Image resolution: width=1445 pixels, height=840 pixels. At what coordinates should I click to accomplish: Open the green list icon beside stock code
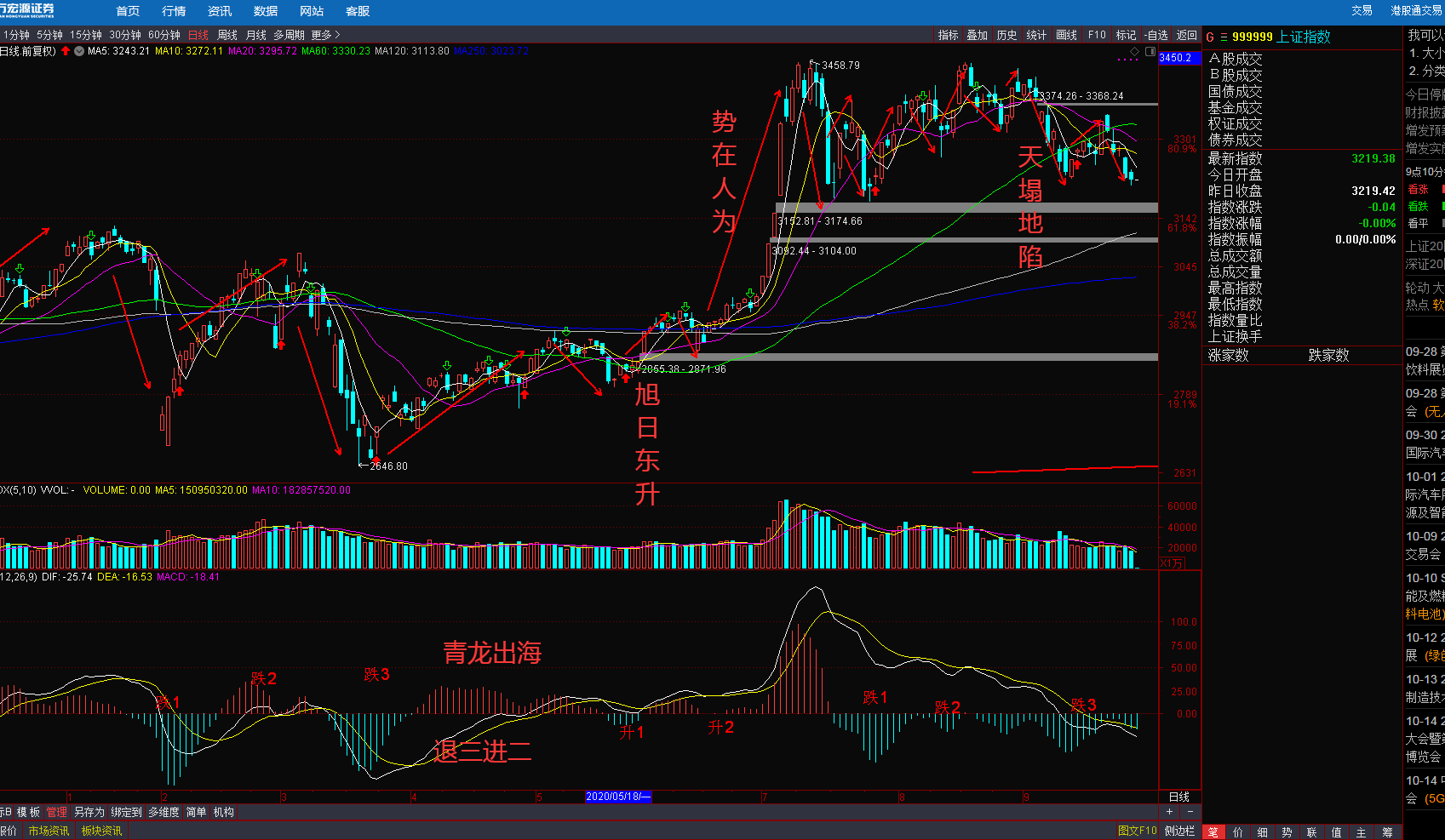click(x=1224, y=37)
